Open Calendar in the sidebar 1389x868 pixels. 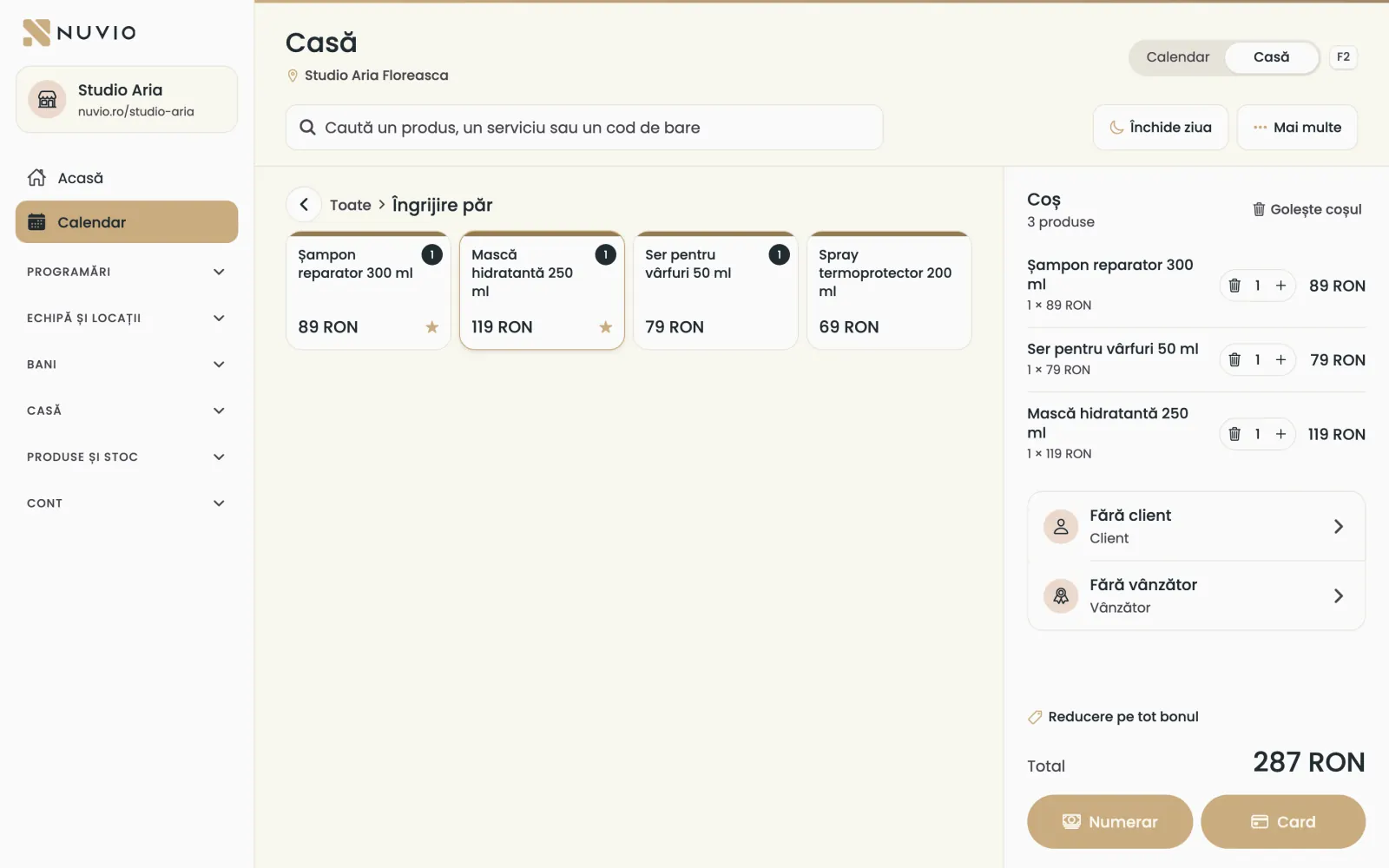127,222
